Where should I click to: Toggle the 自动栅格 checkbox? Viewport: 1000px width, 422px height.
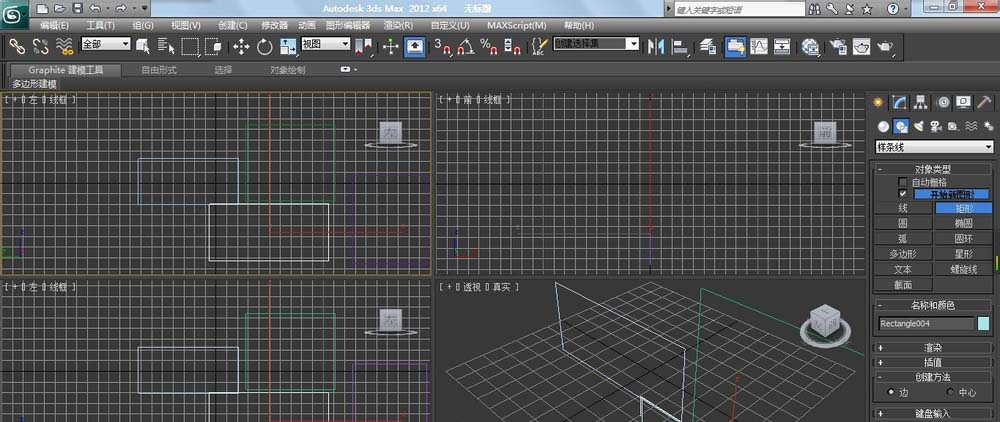904,182
